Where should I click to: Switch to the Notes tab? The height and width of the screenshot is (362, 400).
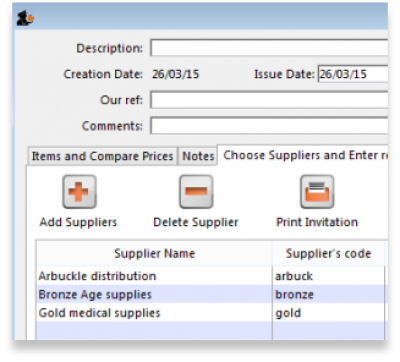pos(198,156)
